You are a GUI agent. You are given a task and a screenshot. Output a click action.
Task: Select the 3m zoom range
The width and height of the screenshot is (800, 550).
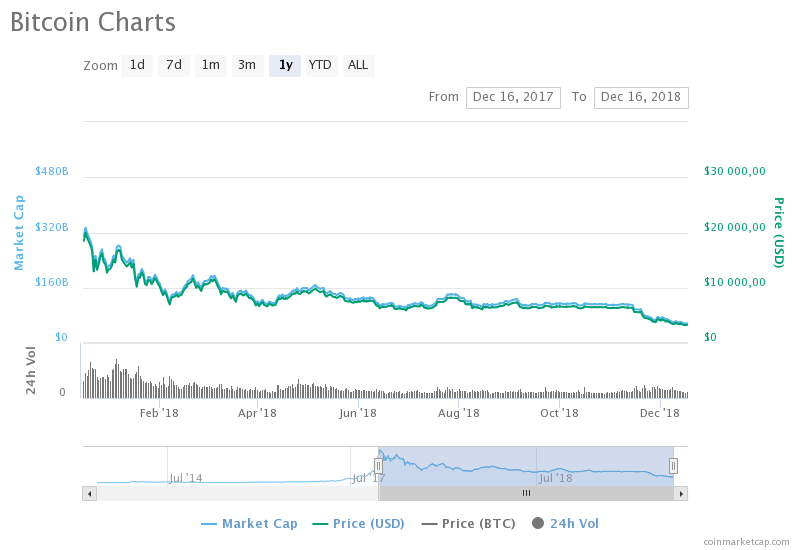click(247, 65)
